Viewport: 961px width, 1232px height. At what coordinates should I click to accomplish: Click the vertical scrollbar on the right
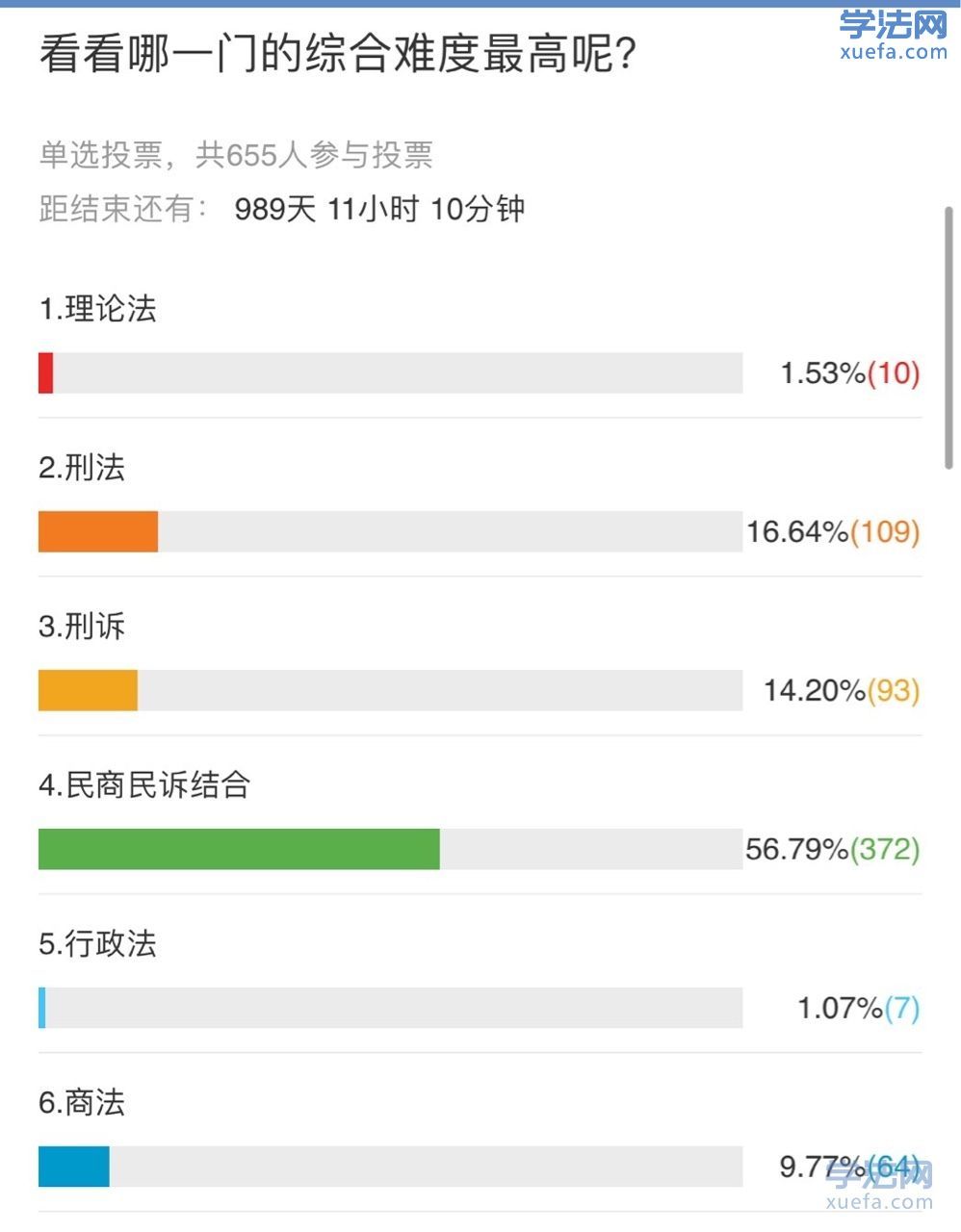[x=949, y=337]
